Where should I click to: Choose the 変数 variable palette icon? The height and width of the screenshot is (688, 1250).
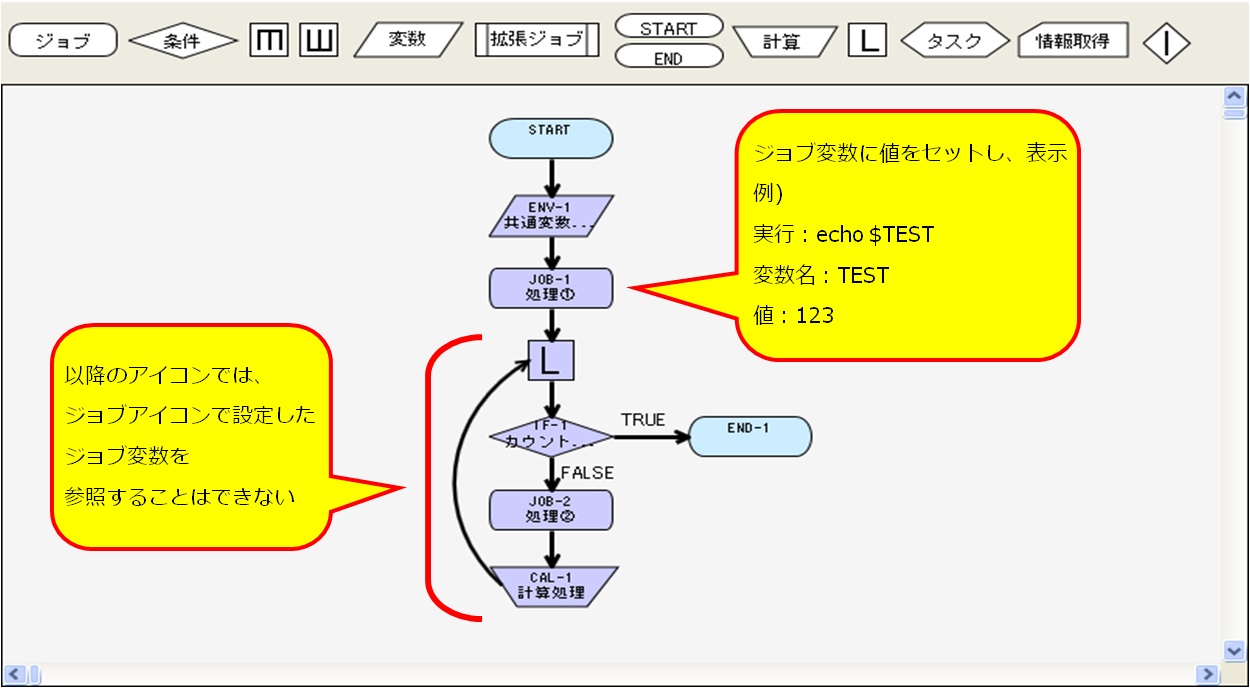tap(408, 40)
